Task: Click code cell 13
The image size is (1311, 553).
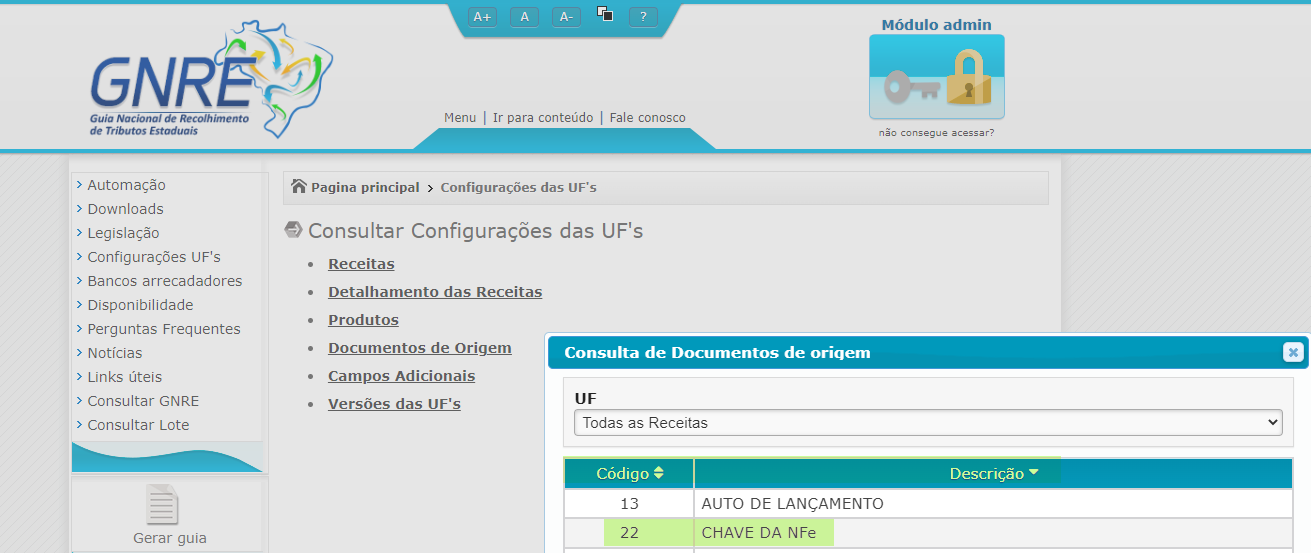Action: [629, 503]
